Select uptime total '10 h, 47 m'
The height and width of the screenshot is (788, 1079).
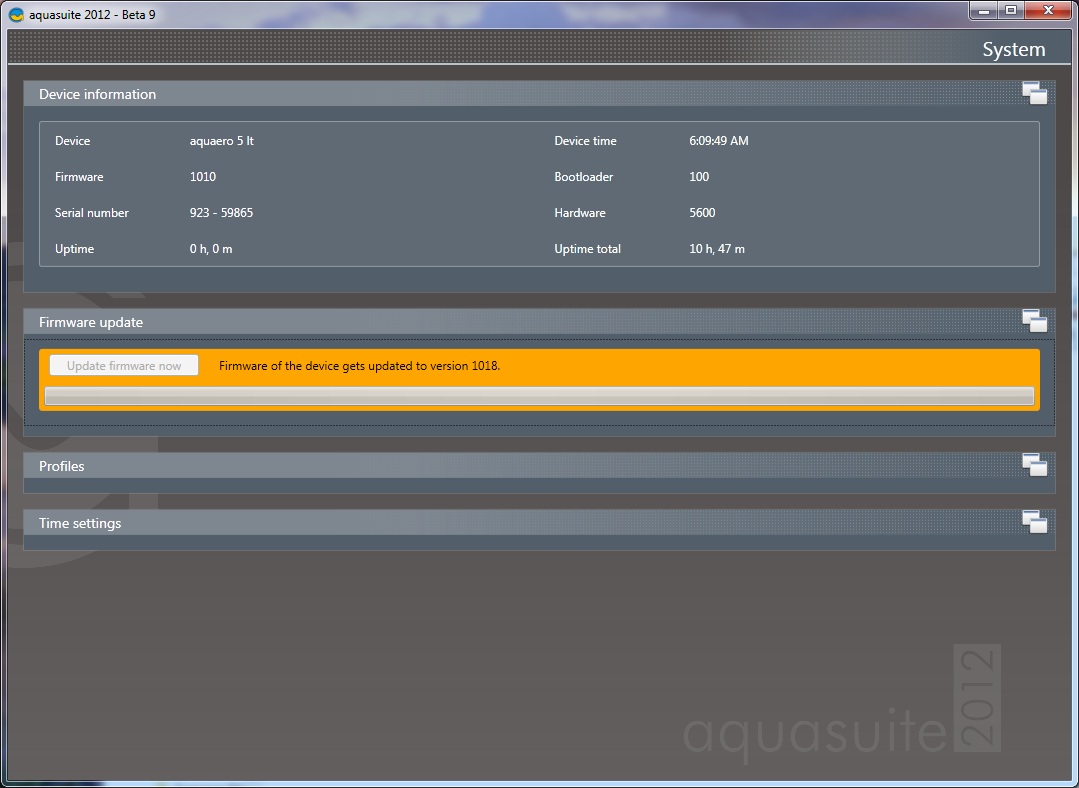tap(717, 248)
